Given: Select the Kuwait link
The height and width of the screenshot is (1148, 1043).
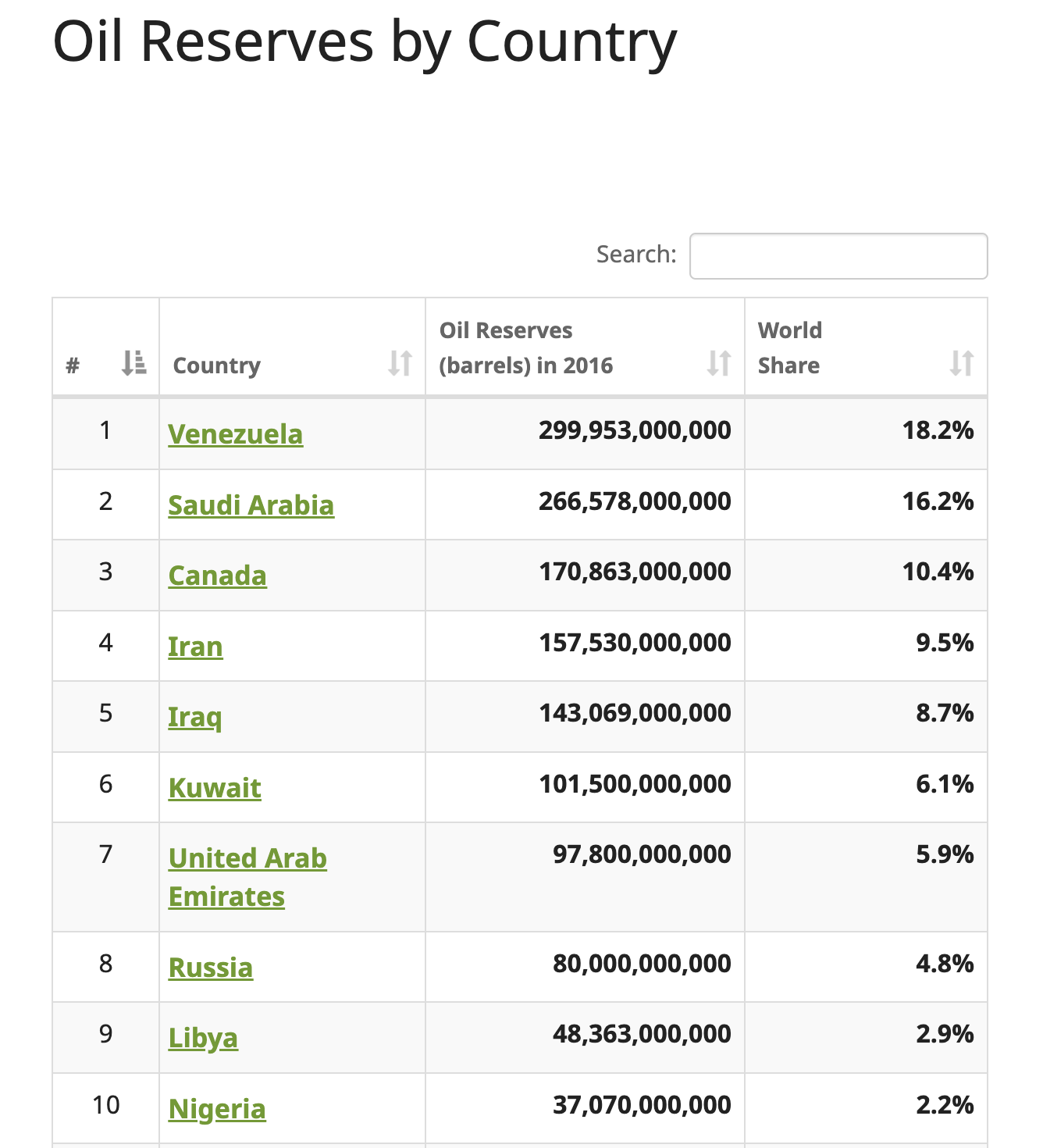Looking at the screenshot, I should tap(215, 788).
